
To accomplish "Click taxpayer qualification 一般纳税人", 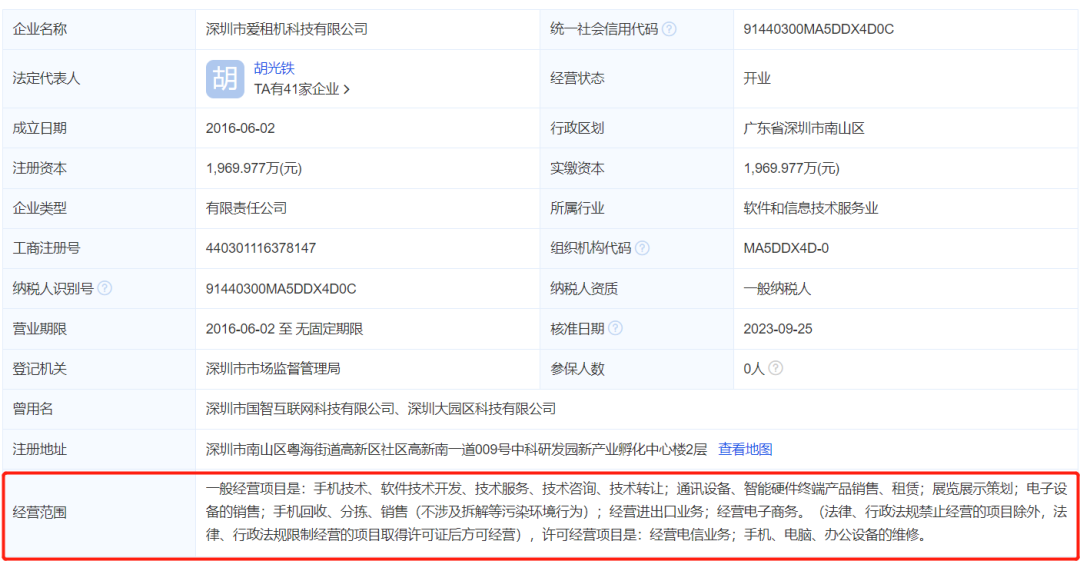I will [777, 288].
